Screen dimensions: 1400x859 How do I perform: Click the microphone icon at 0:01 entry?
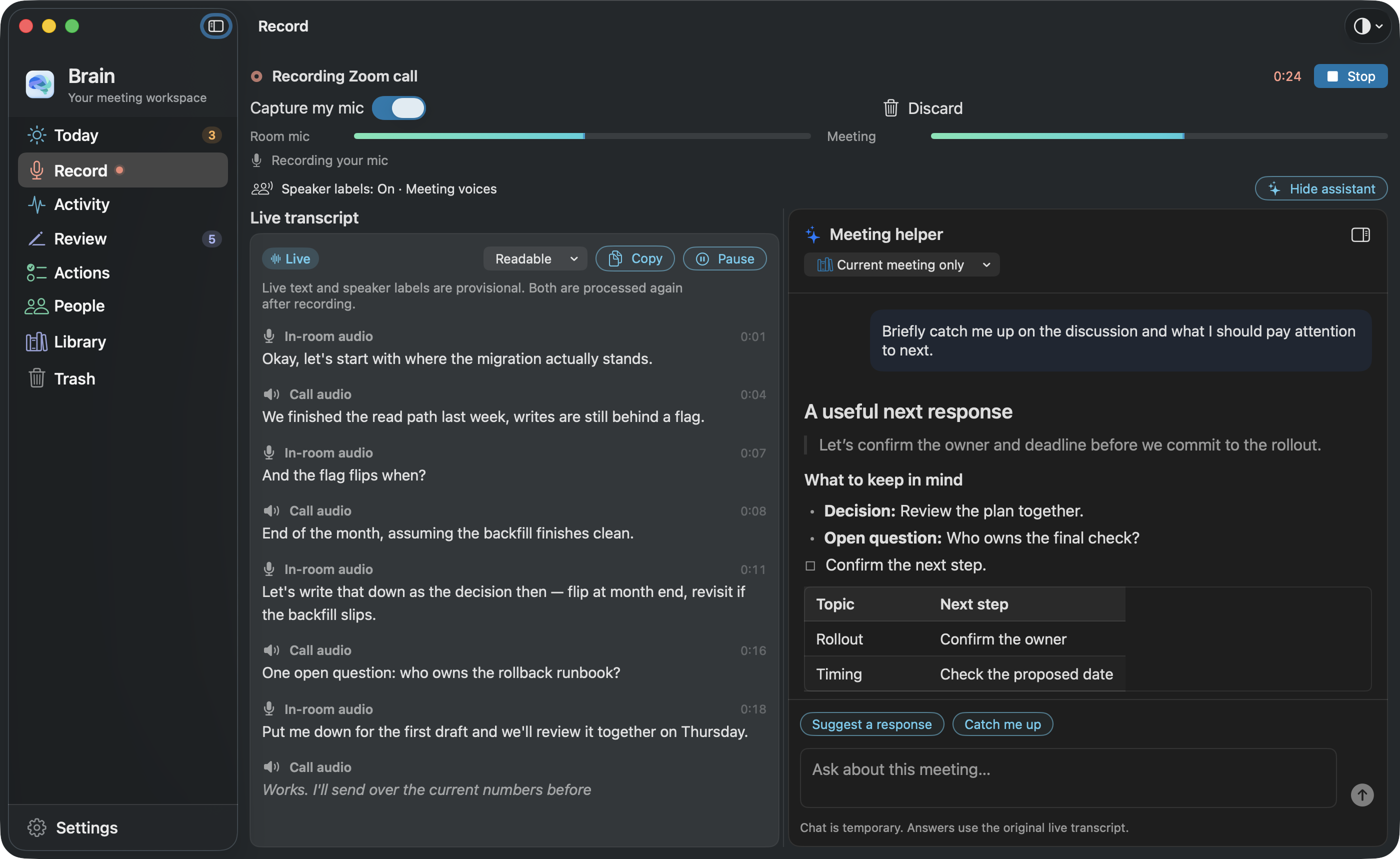pyautogui.click(x=269, y=336)
